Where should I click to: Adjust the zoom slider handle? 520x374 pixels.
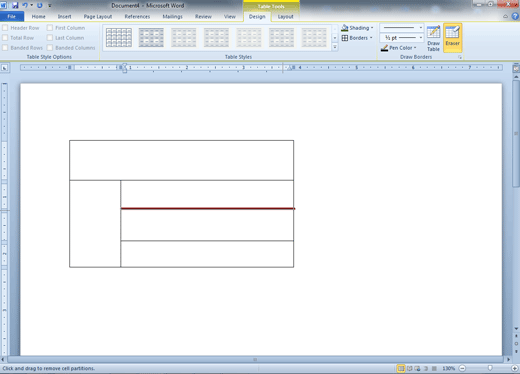(x=490, y=368)
